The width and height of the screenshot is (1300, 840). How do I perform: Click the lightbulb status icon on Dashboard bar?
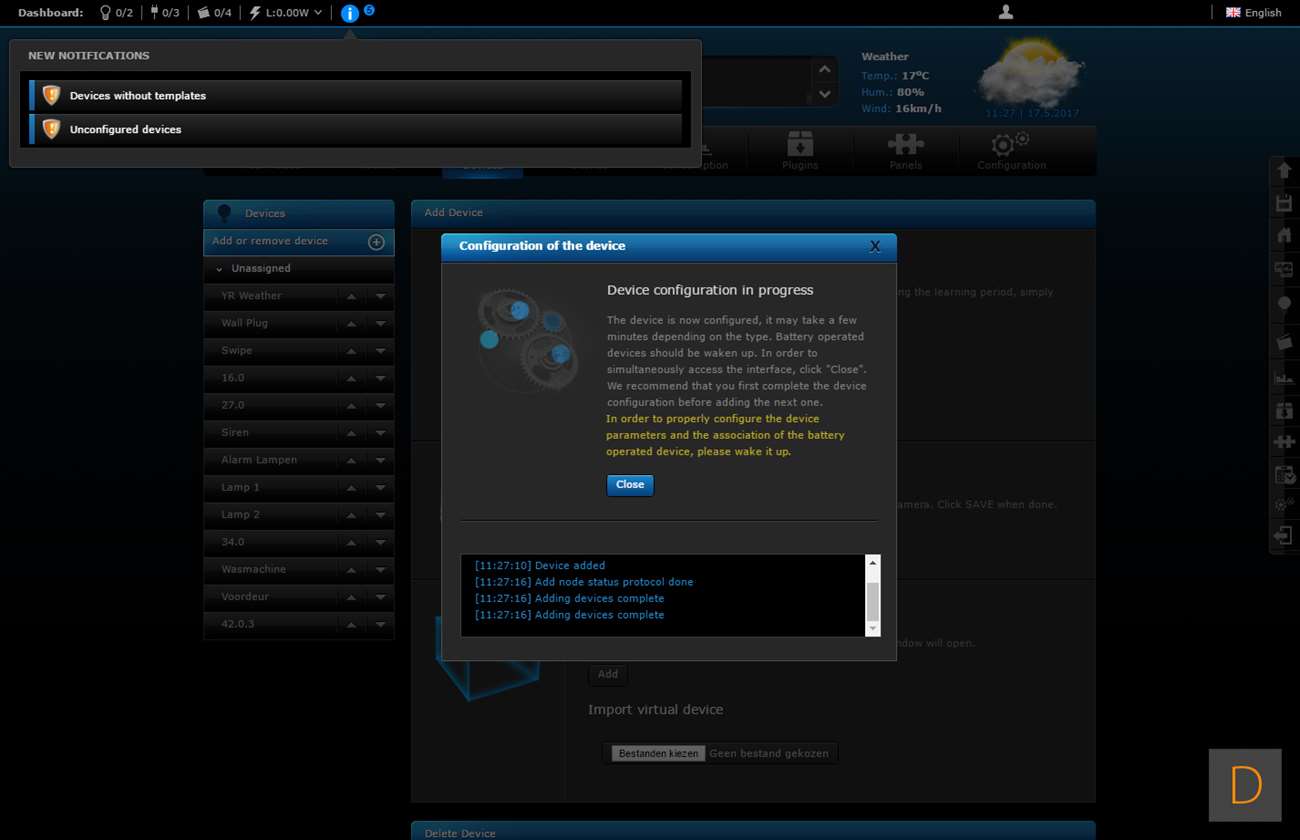click(x=105, y=13)
